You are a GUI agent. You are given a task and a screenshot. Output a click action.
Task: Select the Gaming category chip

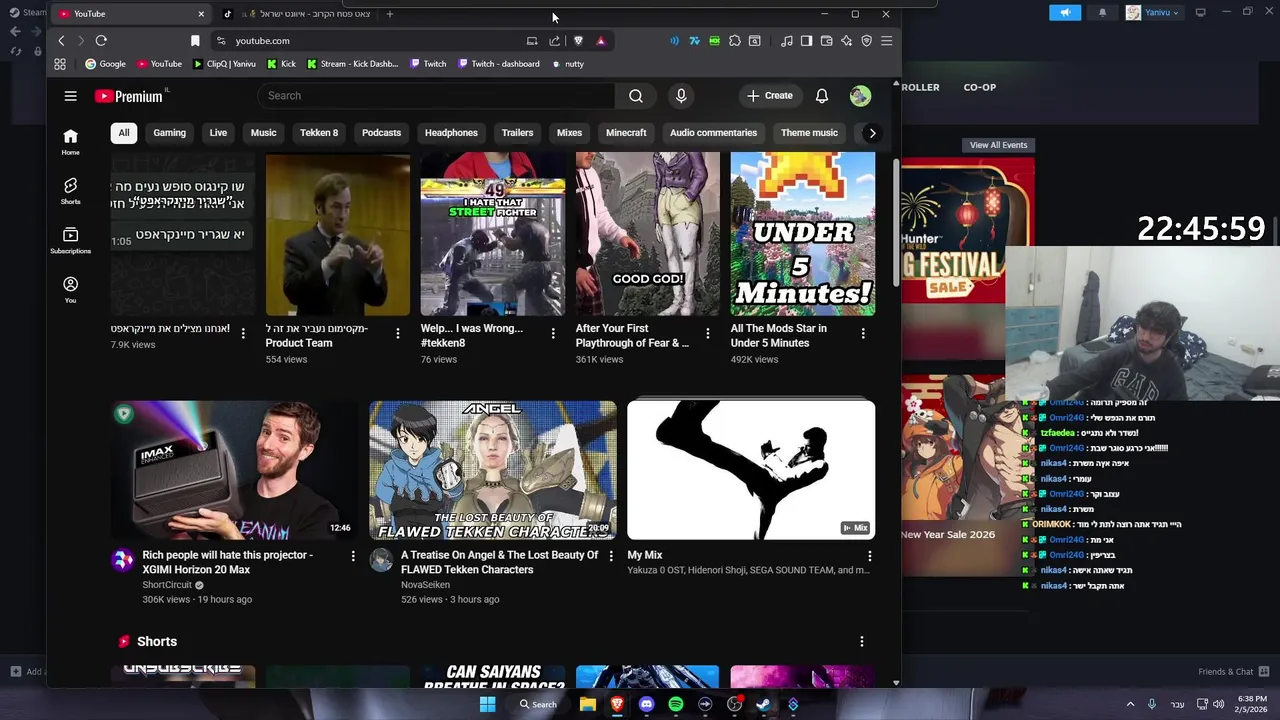point(170,133)
